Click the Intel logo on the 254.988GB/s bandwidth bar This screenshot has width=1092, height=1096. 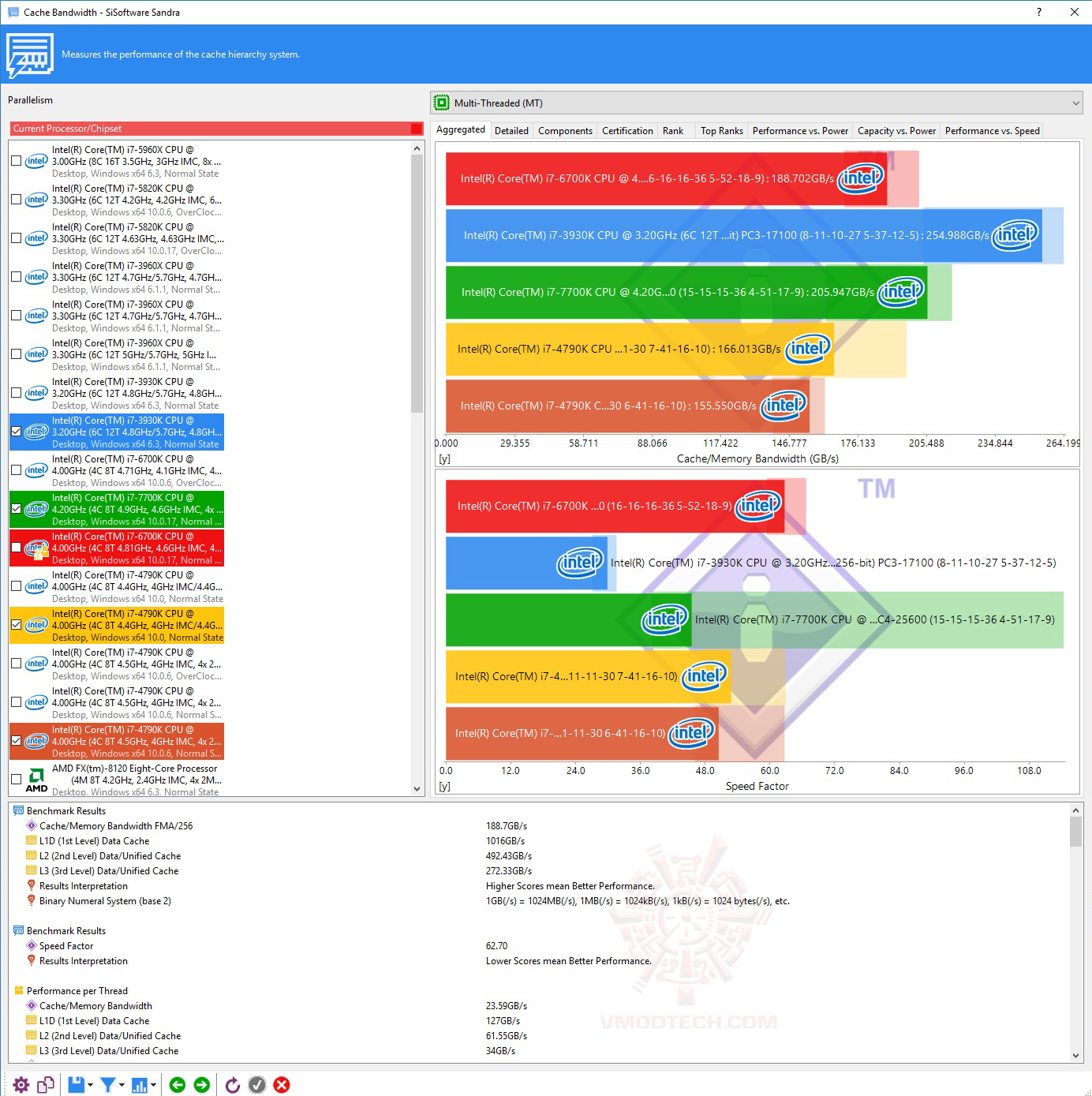point(1015,235)
